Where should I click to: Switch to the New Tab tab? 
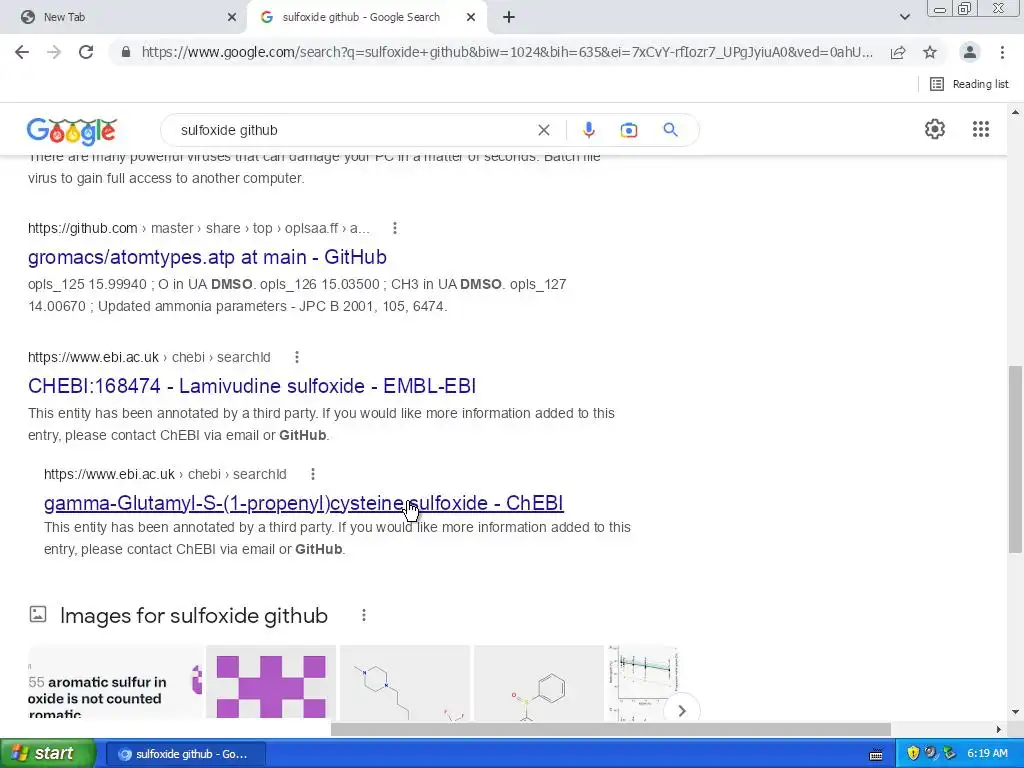coord(124,17)
